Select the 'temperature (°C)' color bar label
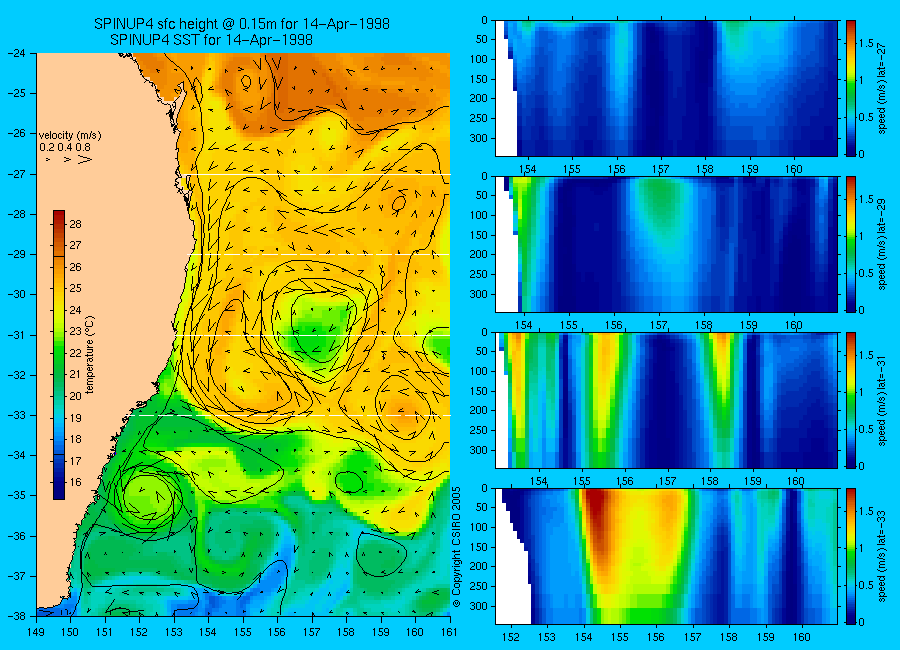 coord(90,355)
